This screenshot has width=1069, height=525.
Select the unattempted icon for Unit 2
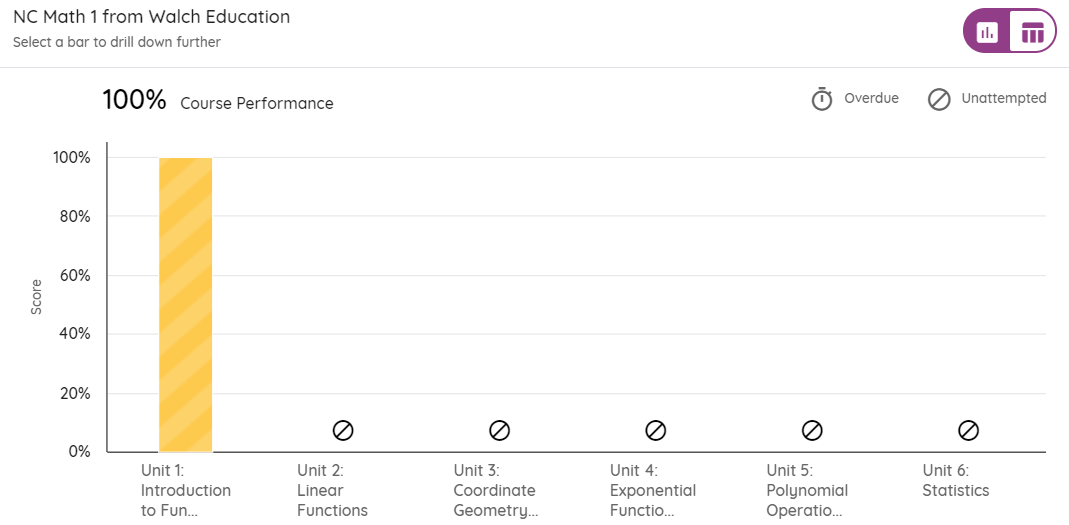point(343,430)
